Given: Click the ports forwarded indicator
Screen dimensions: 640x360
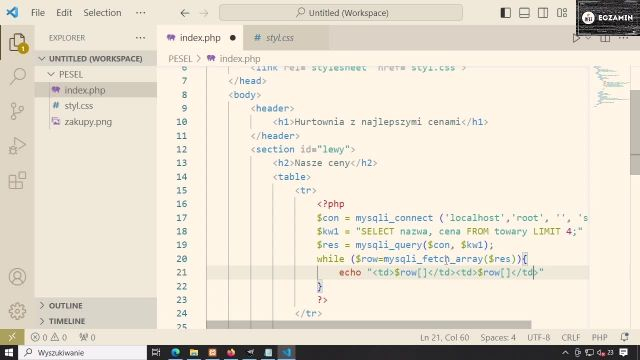Looking at the screenshot, I should 87,337.
